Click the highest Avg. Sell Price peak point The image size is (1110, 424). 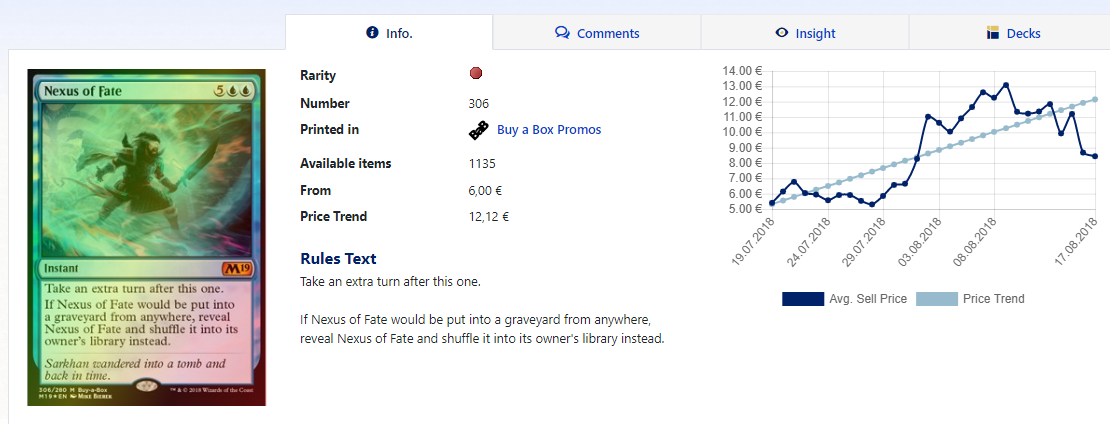[1005, 85]
